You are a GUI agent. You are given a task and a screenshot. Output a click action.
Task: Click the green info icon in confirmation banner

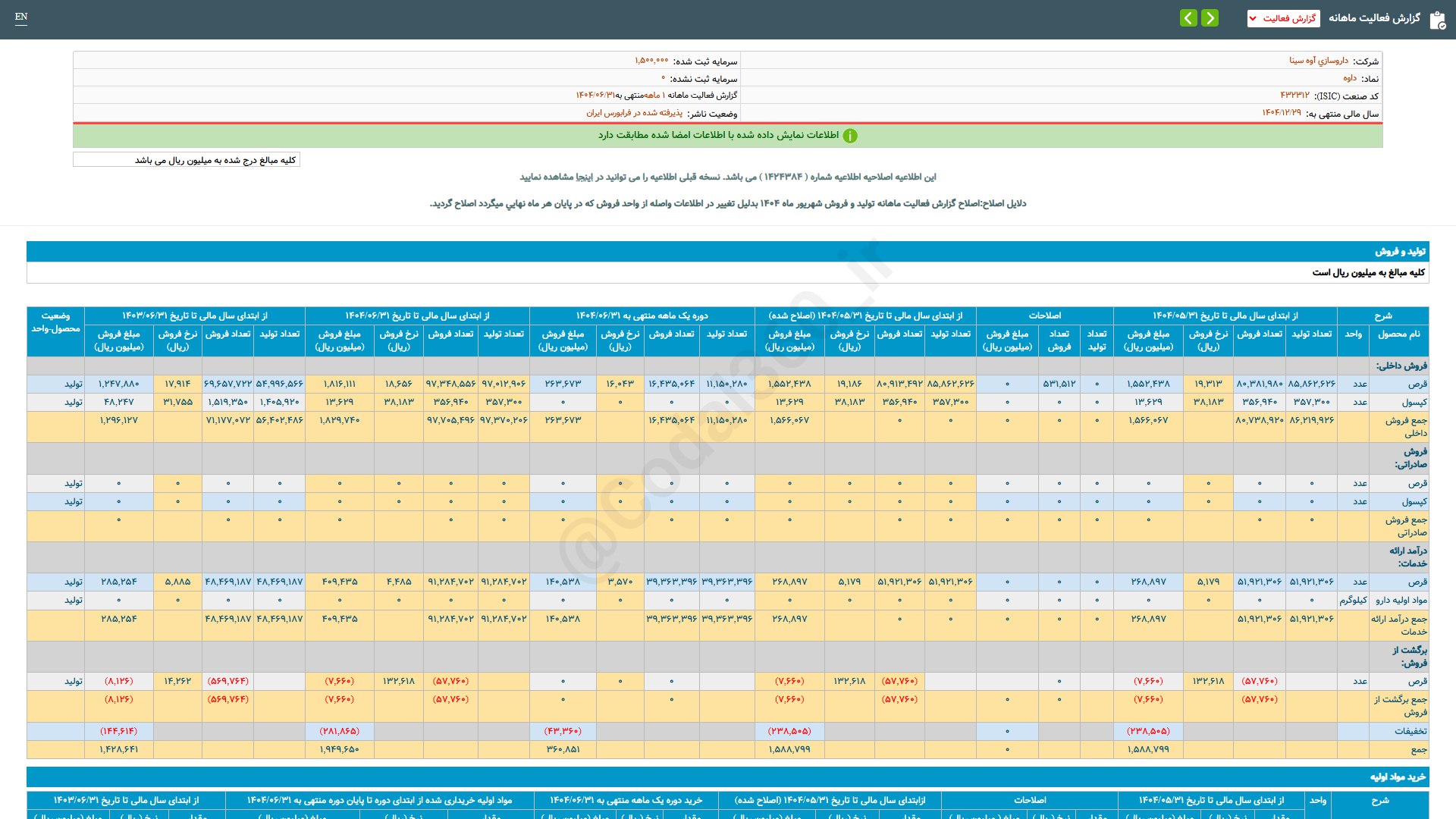tap(850, 136)
